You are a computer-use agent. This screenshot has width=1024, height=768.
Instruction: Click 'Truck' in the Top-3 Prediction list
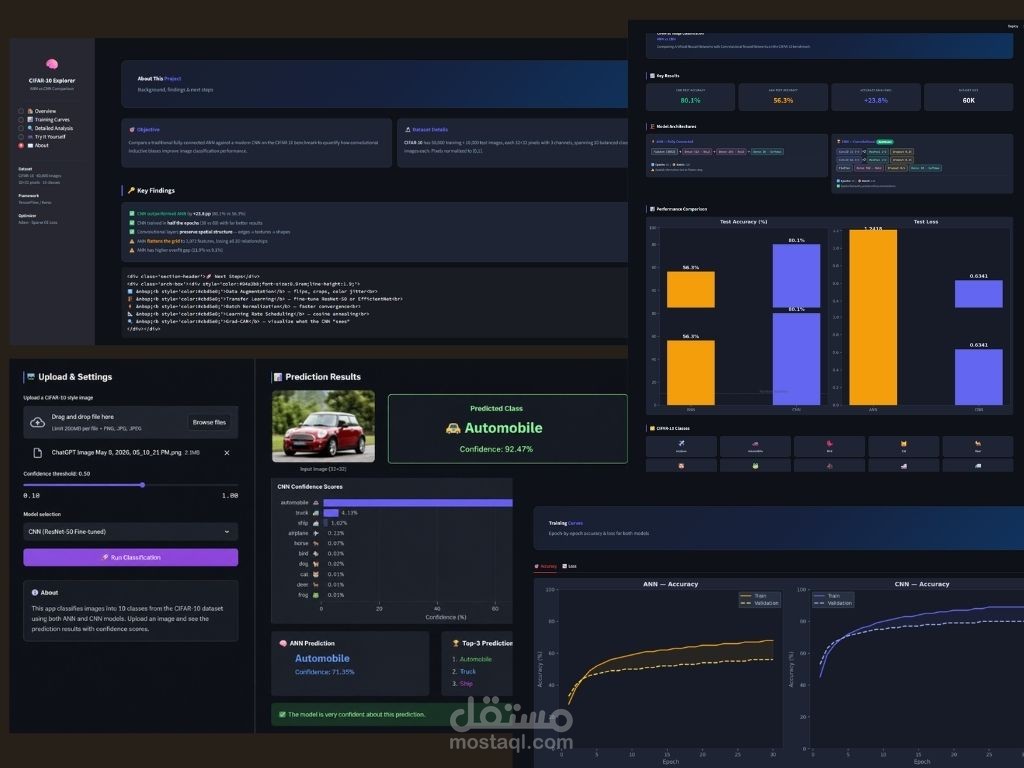point(468,671)
